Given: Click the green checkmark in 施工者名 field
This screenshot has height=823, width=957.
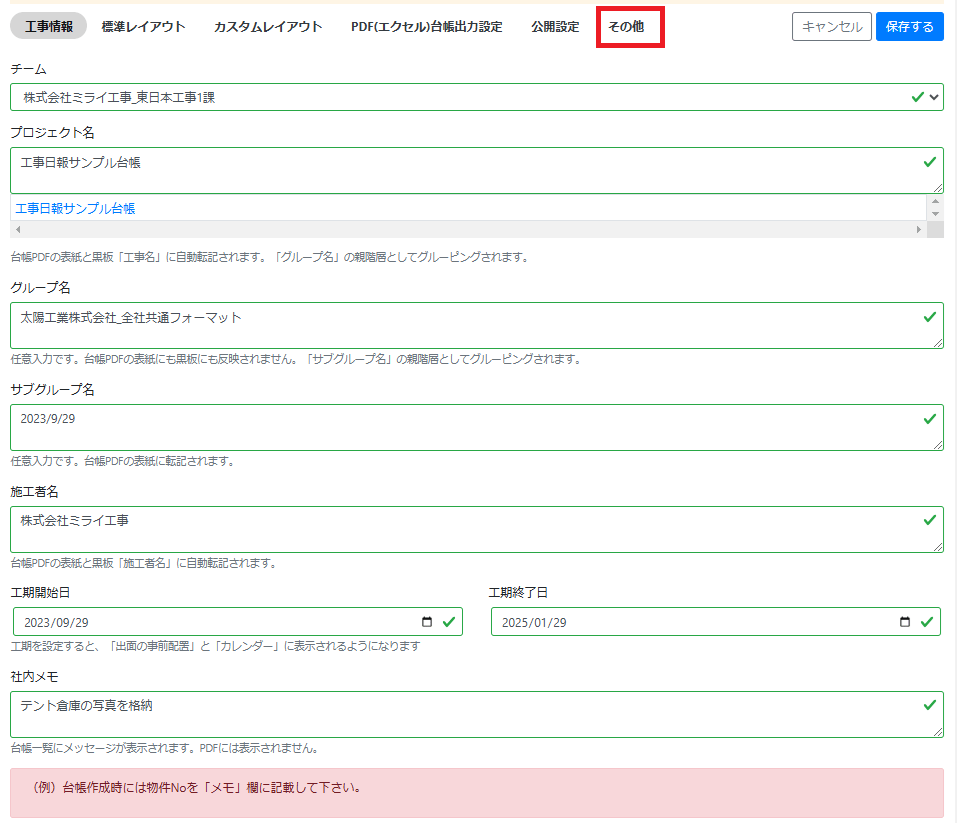Looking at the screenshot, I should click(x=930, y=520).
